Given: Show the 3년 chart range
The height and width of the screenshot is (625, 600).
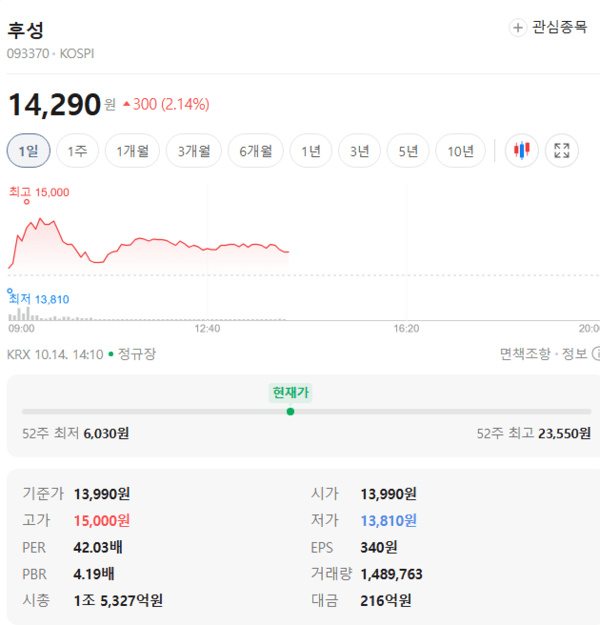Looking at the screenshot, I should coord(360,151).
